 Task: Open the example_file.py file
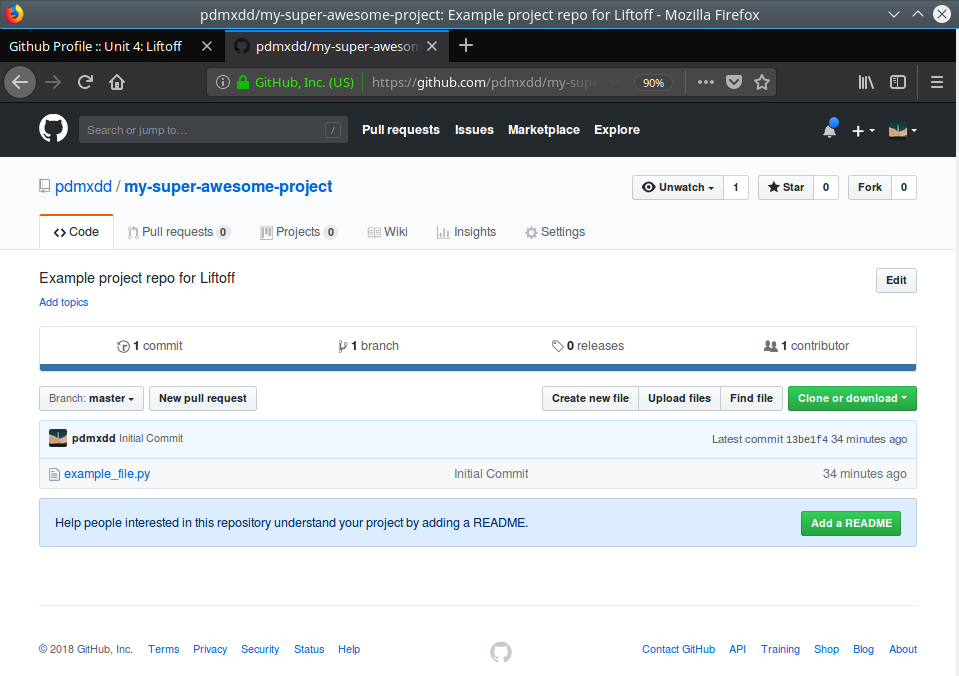click(107, 474)
